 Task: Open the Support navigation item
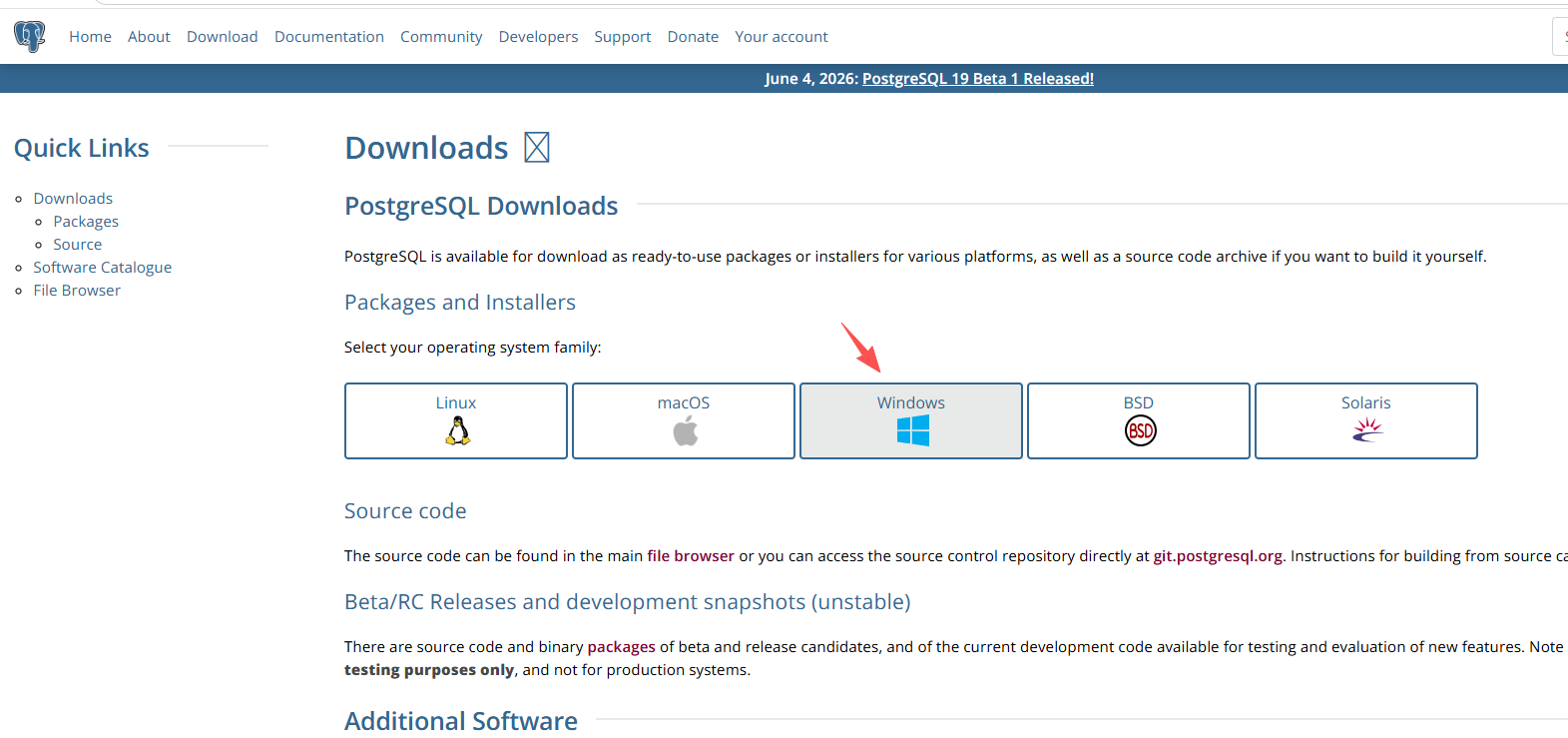click(623, 37)
